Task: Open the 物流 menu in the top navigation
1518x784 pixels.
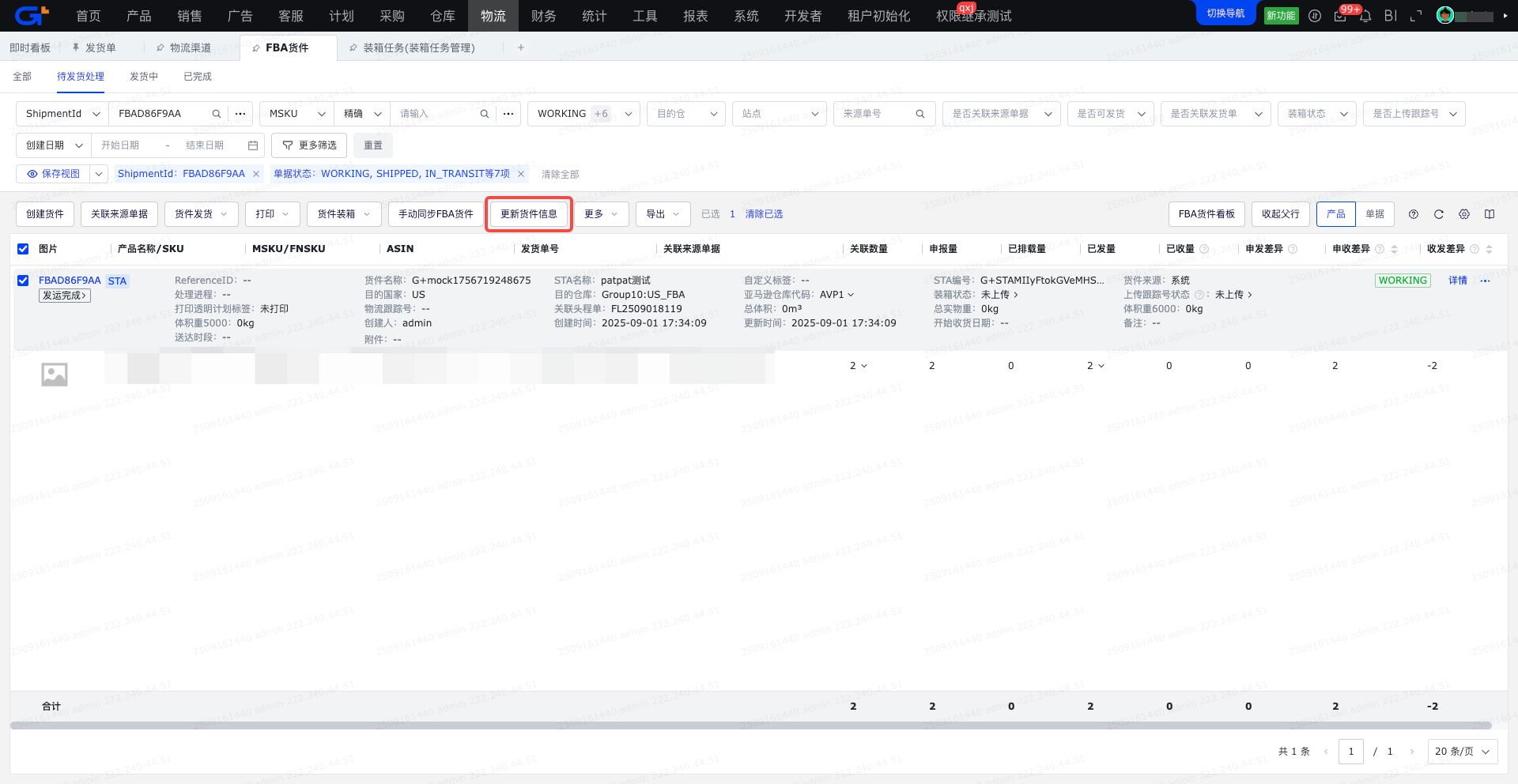Action: pos(493,16)
